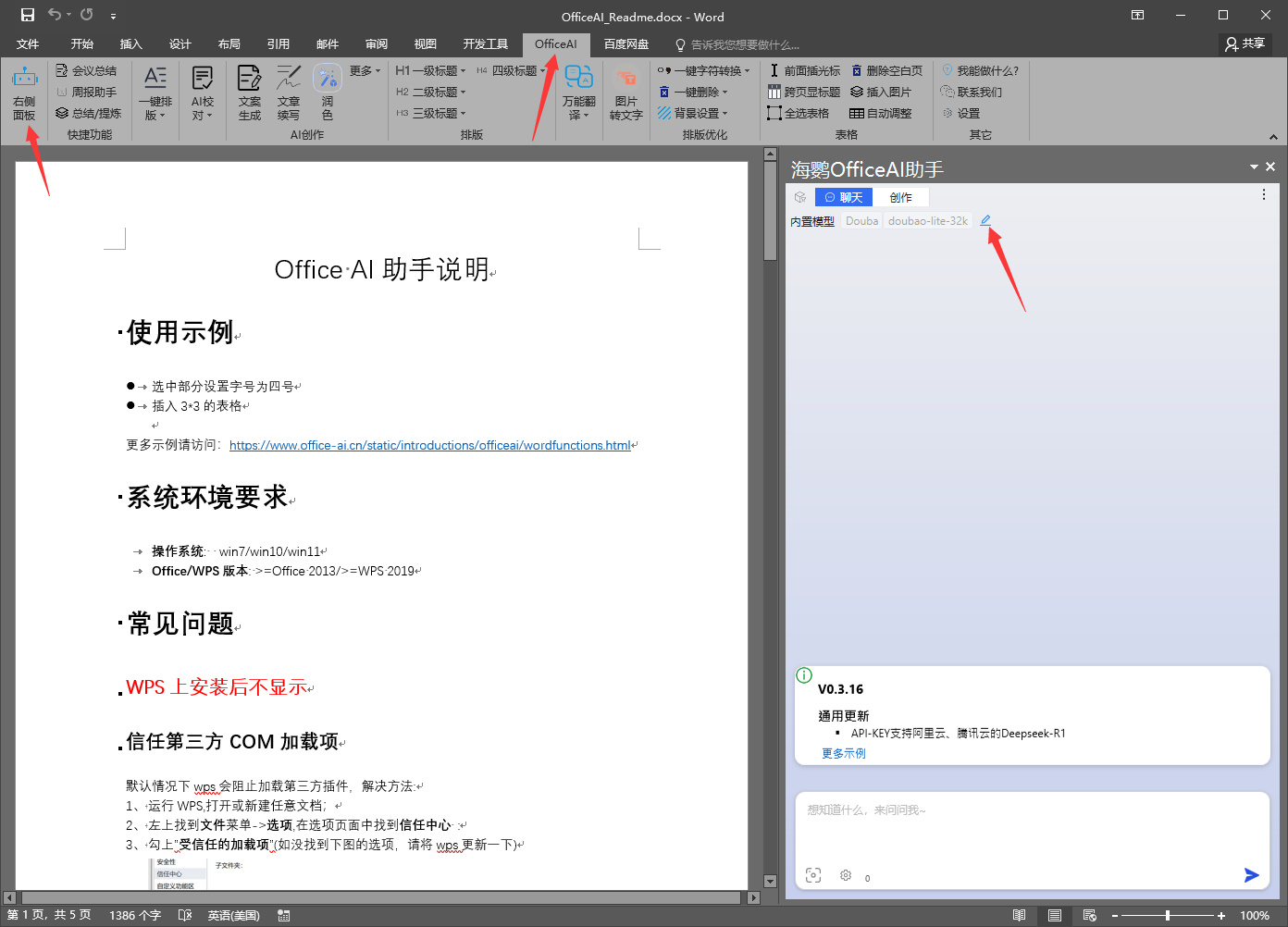Click 跨页显标题 cross-page header tool
This screenshot has height=927, width=1288.
click(804, 92)
